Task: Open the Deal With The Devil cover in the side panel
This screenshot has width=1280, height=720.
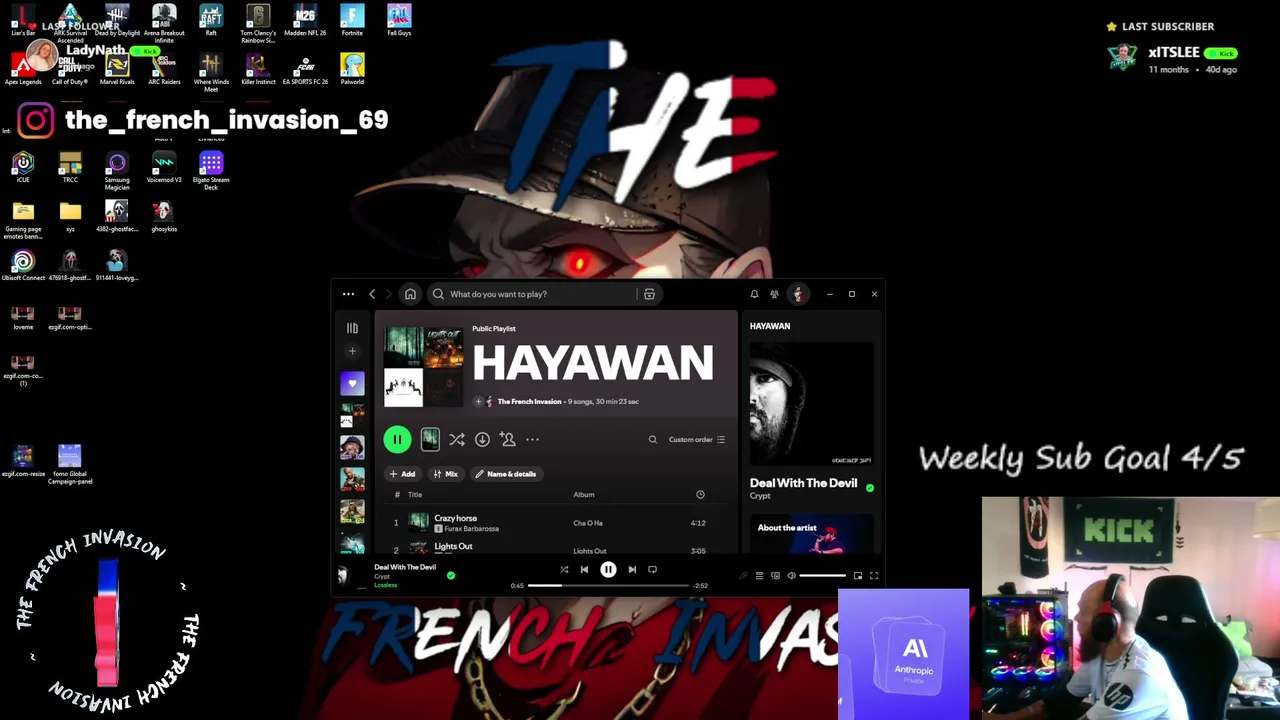Action: pos(811,405)
